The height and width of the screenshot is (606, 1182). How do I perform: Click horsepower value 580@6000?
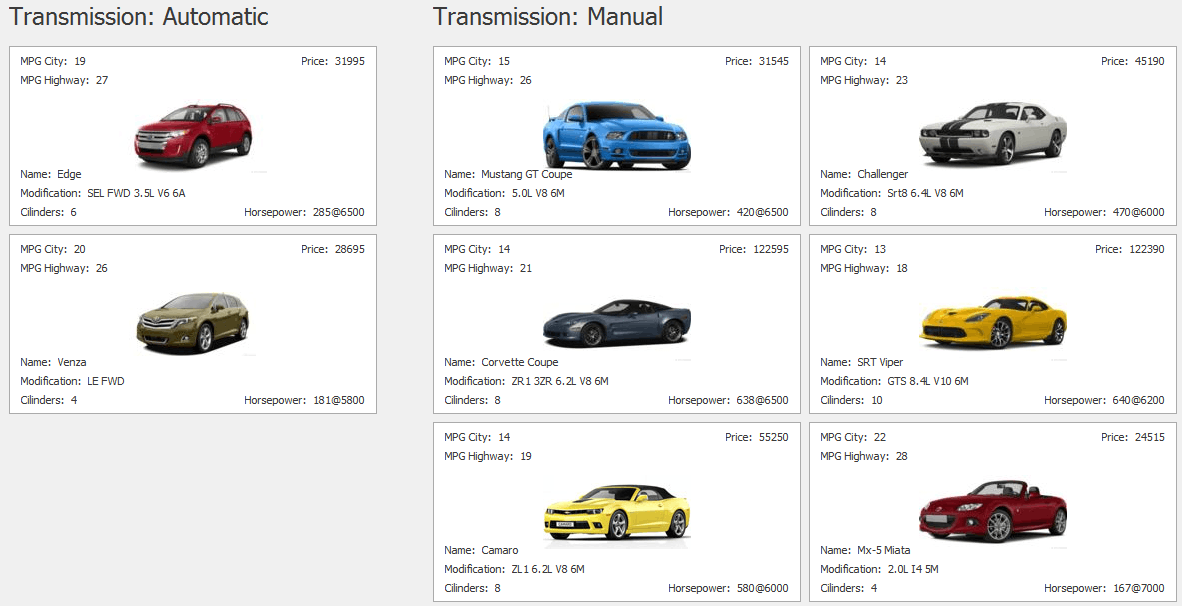point(763,588)
